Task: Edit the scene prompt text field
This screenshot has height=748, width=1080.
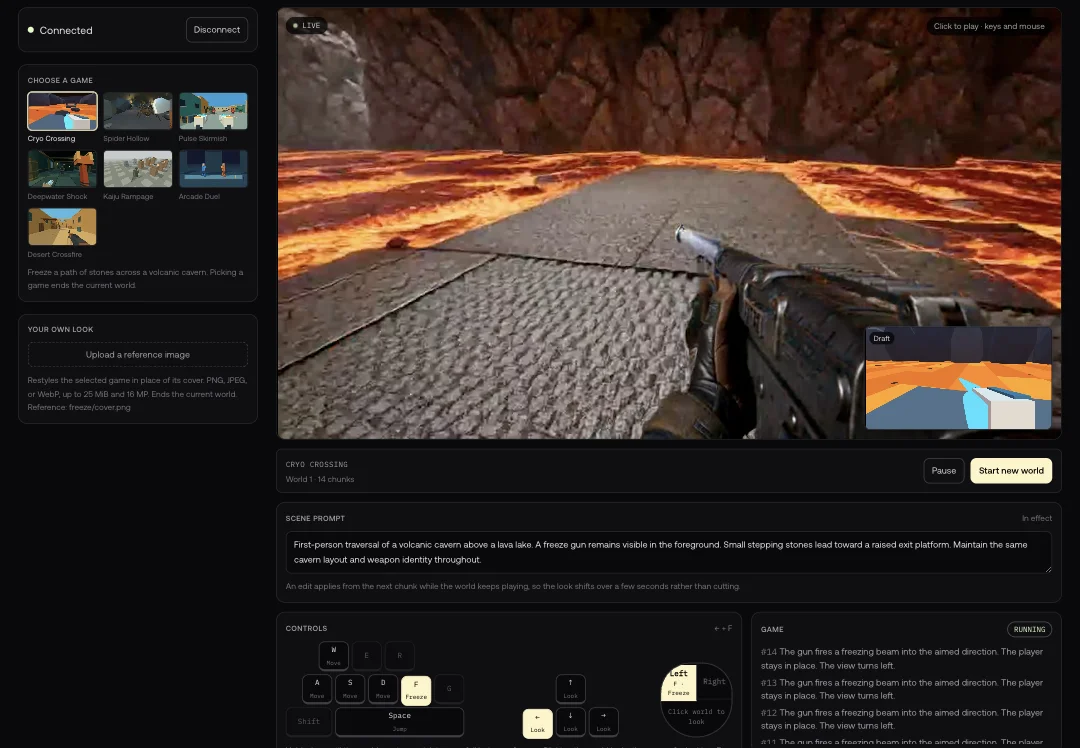Action: (669, 552)
